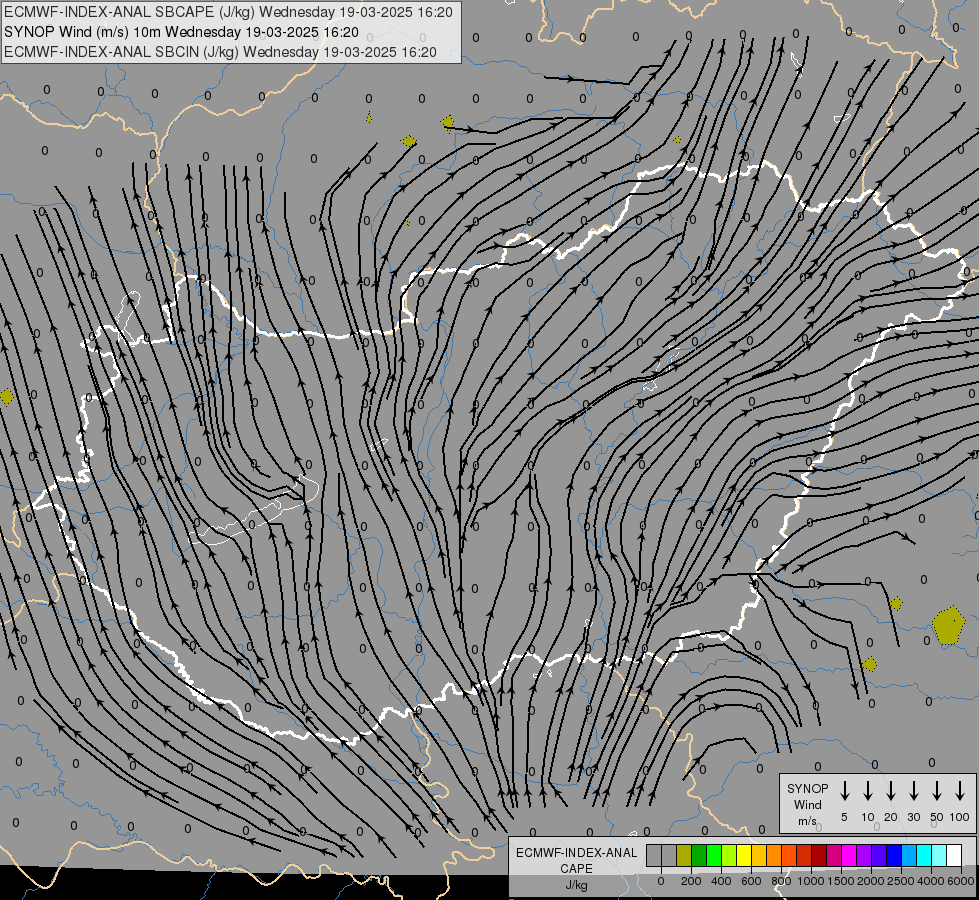Click the ECMWF-INDEX-ANAL legend label
979x900 pixels.
(x=576, y=853)
